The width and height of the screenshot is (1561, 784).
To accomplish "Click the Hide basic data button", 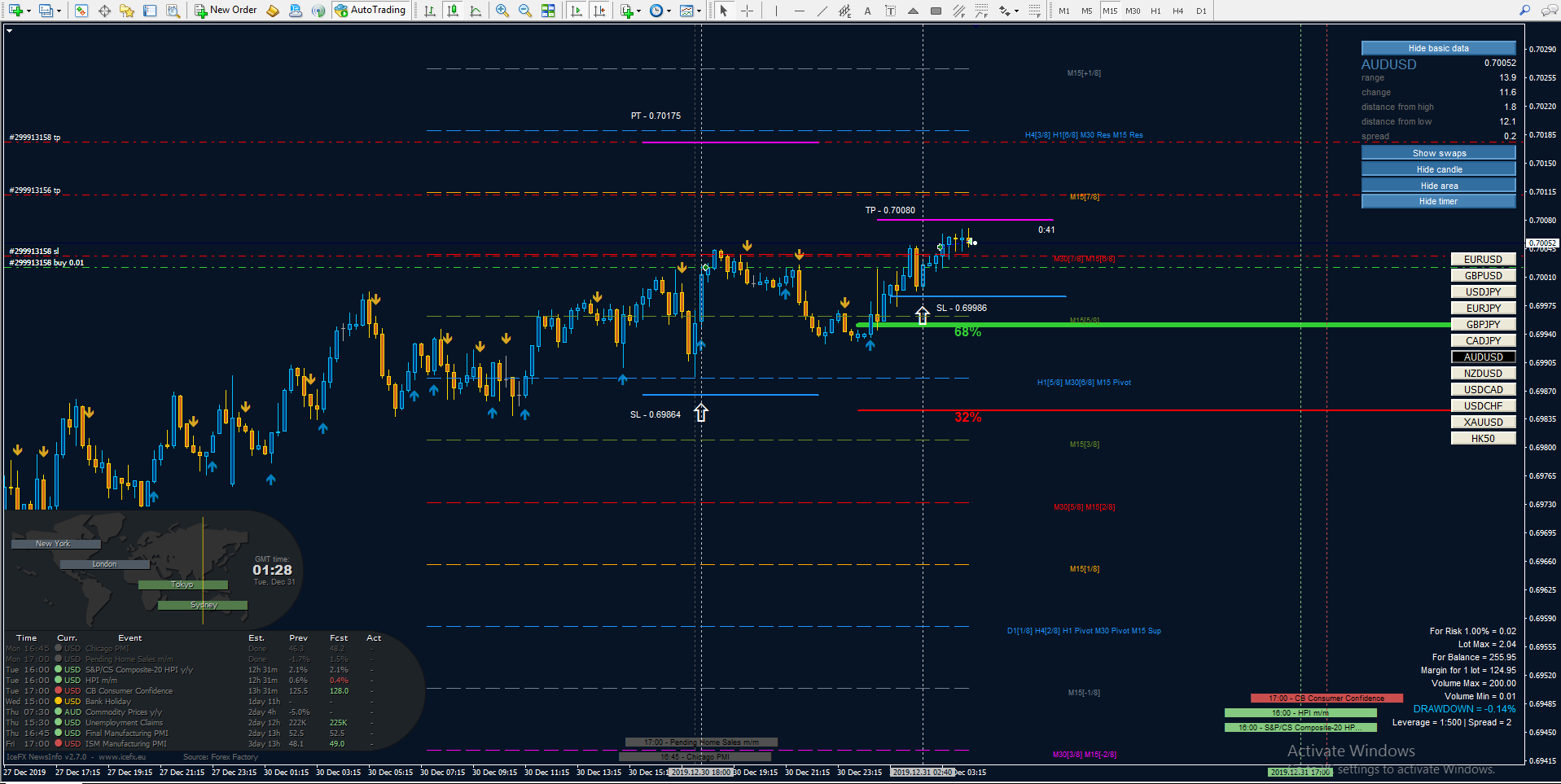I will 1438,48.
